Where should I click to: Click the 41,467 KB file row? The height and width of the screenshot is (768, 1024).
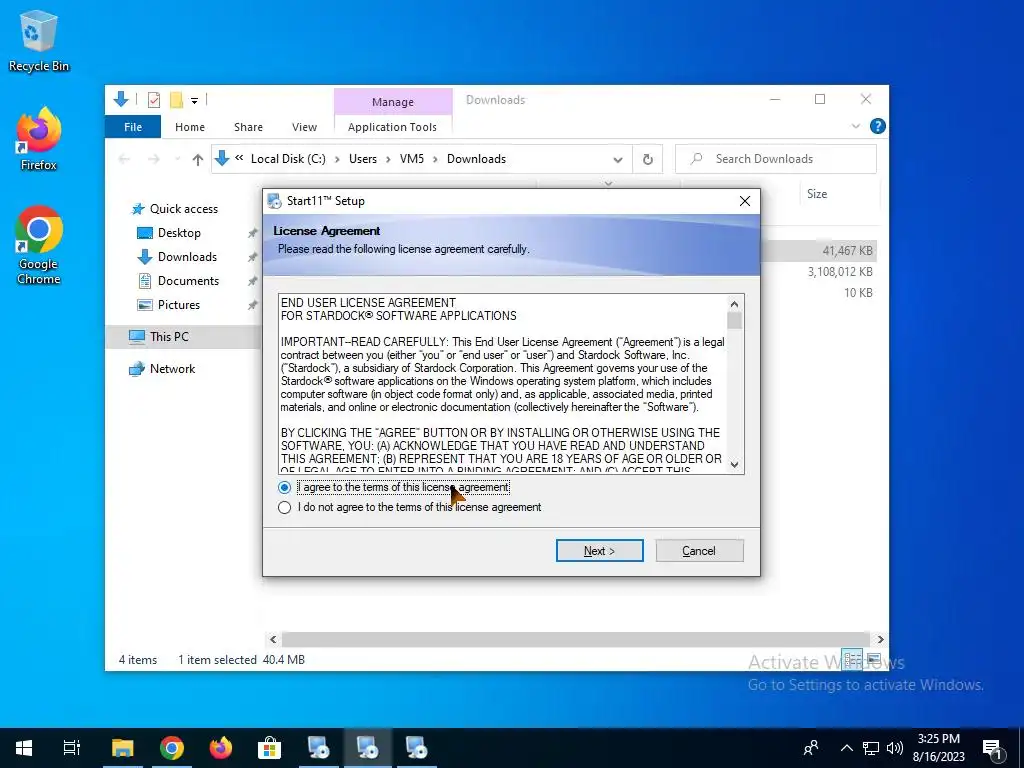tap(819, 251)
